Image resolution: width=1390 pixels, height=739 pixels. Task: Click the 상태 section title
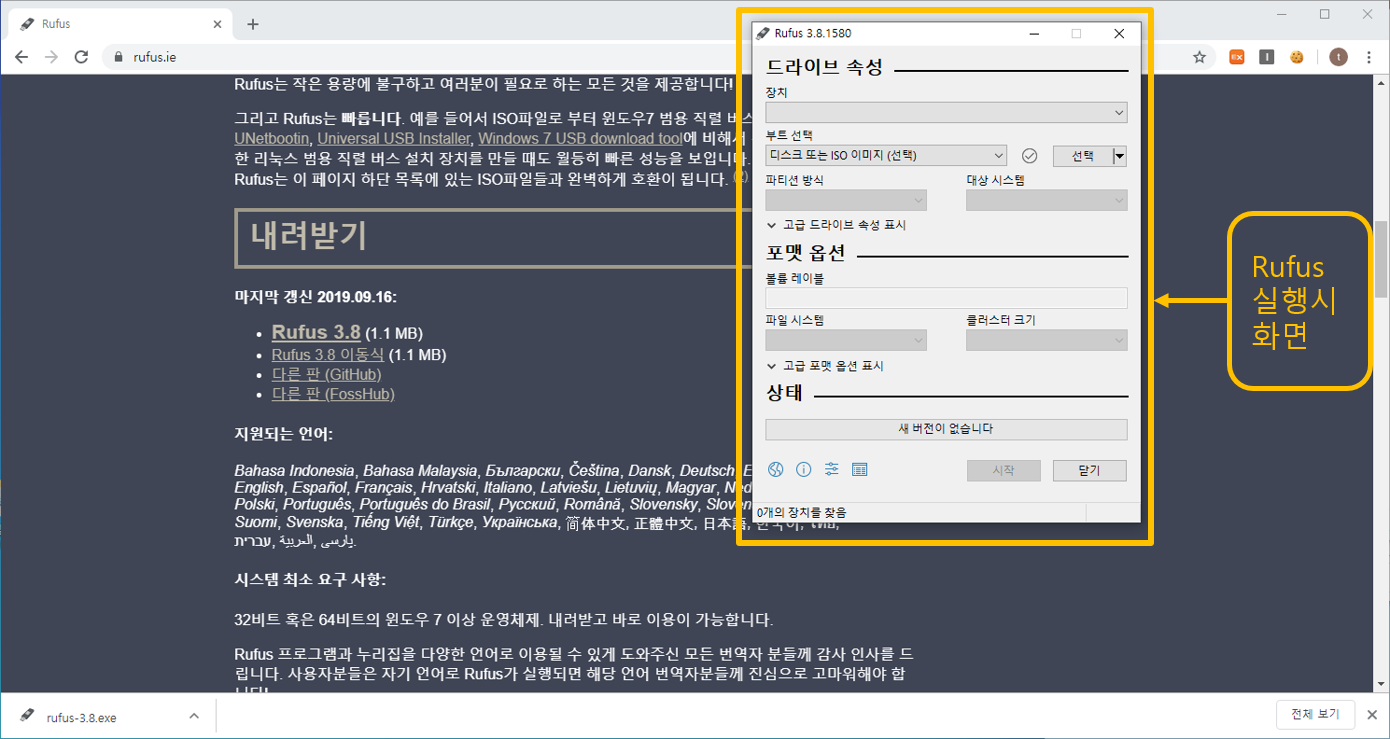[x=785, y=393]
